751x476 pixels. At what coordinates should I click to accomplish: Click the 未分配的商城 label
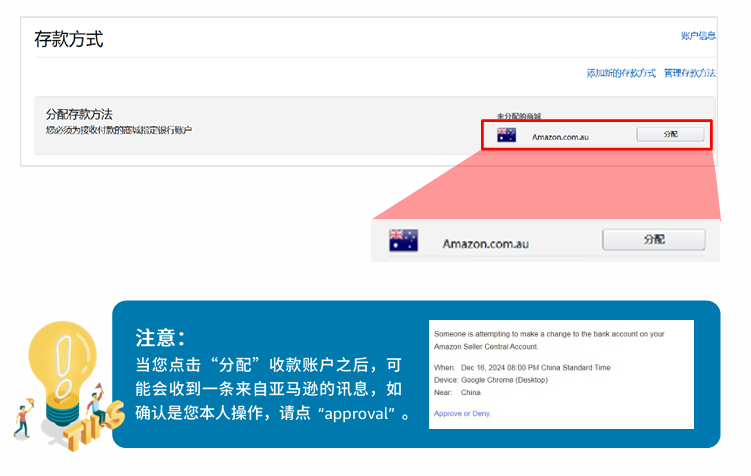519,116
